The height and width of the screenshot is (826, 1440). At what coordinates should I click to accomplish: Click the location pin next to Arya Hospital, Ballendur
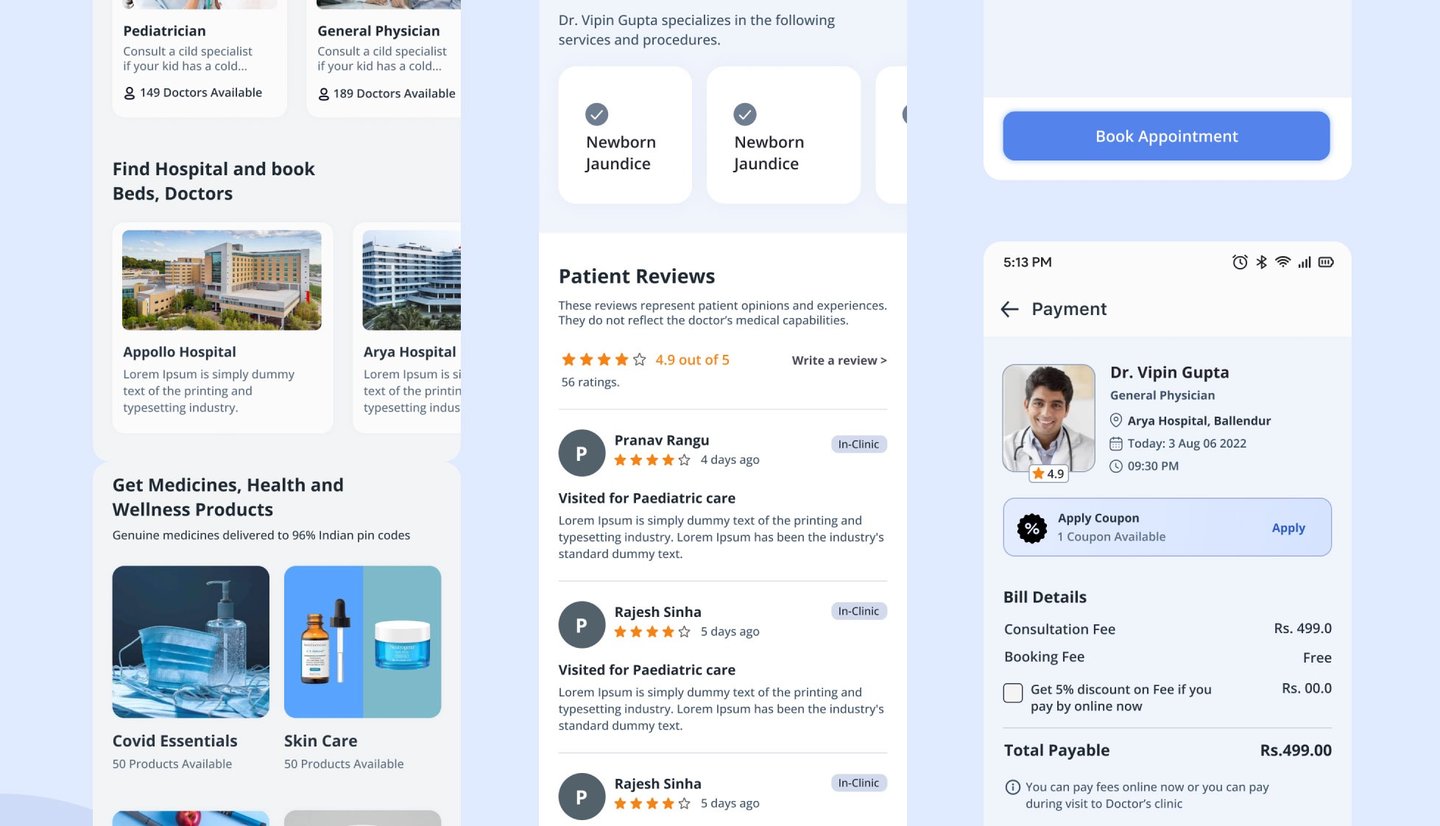[x=1116, y=420]
